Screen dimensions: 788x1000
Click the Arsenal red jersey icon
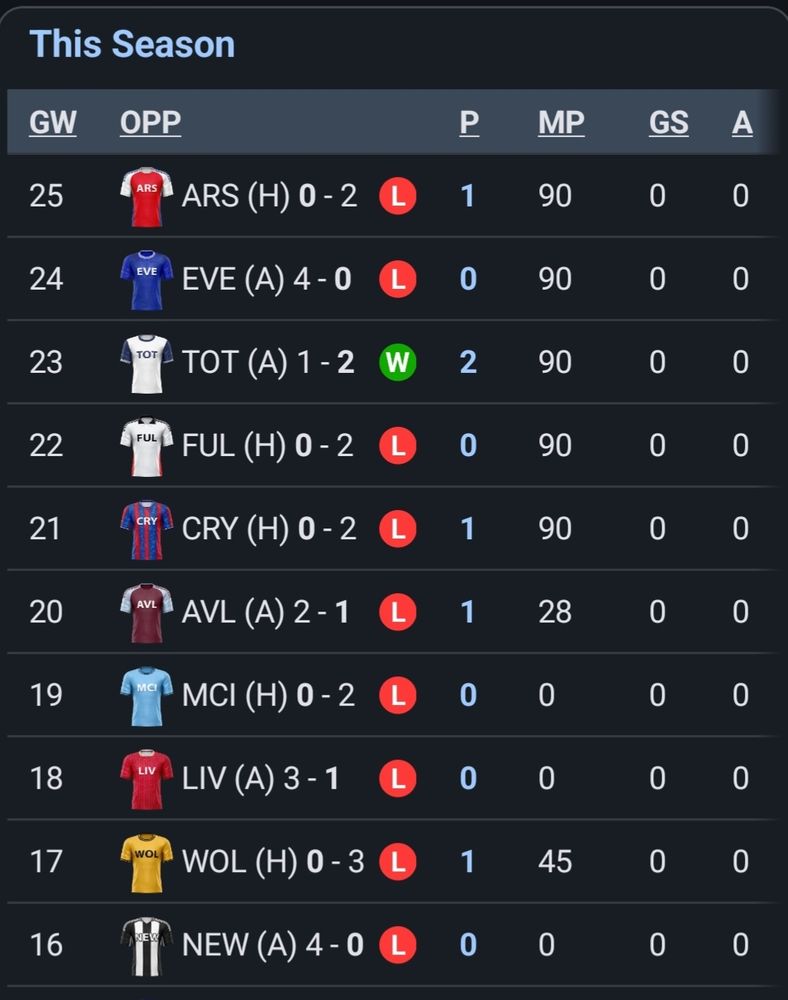[x=147, y=196]
